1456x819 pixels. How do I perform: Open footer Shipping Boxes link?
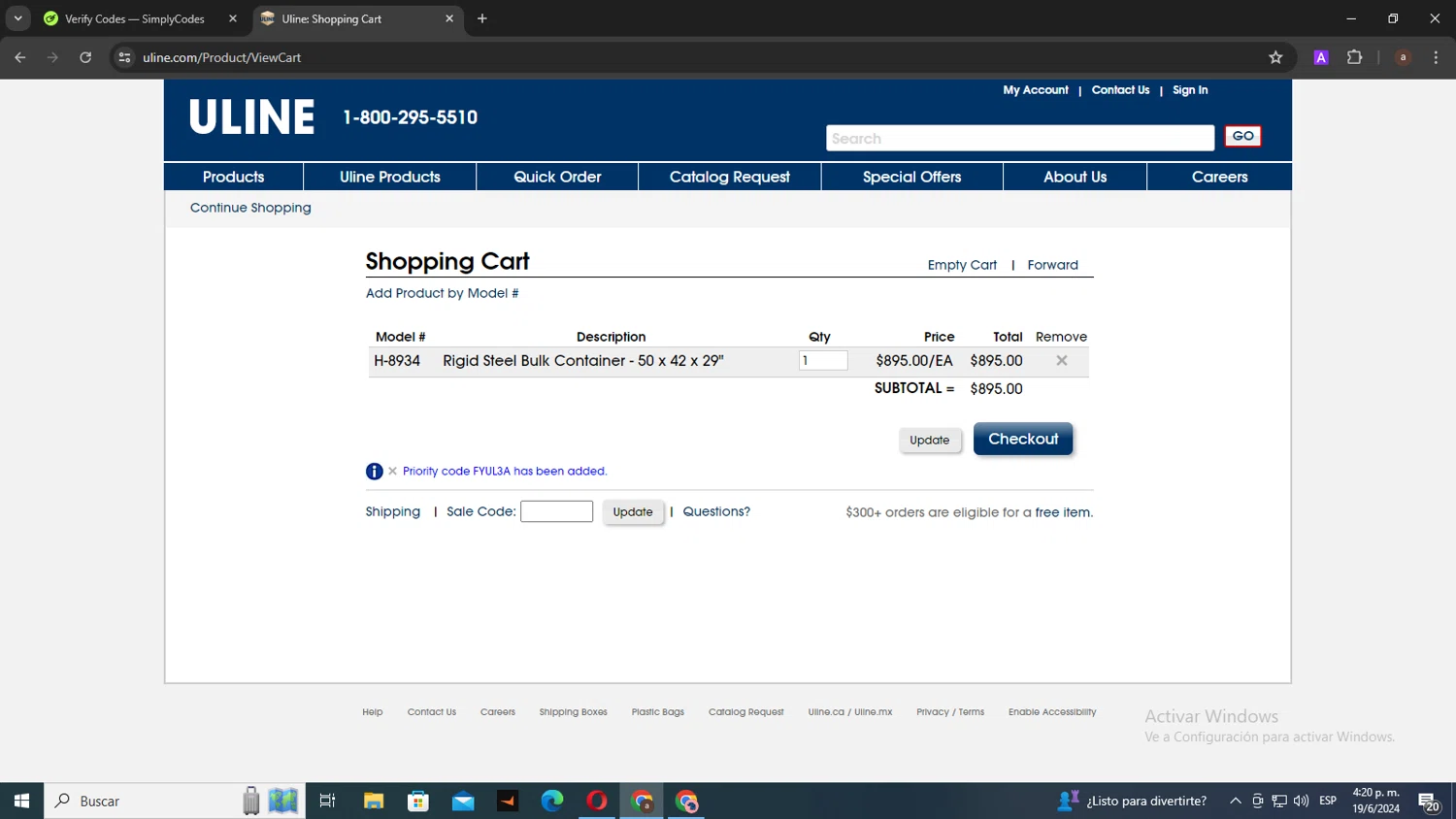tap(574, 712)
